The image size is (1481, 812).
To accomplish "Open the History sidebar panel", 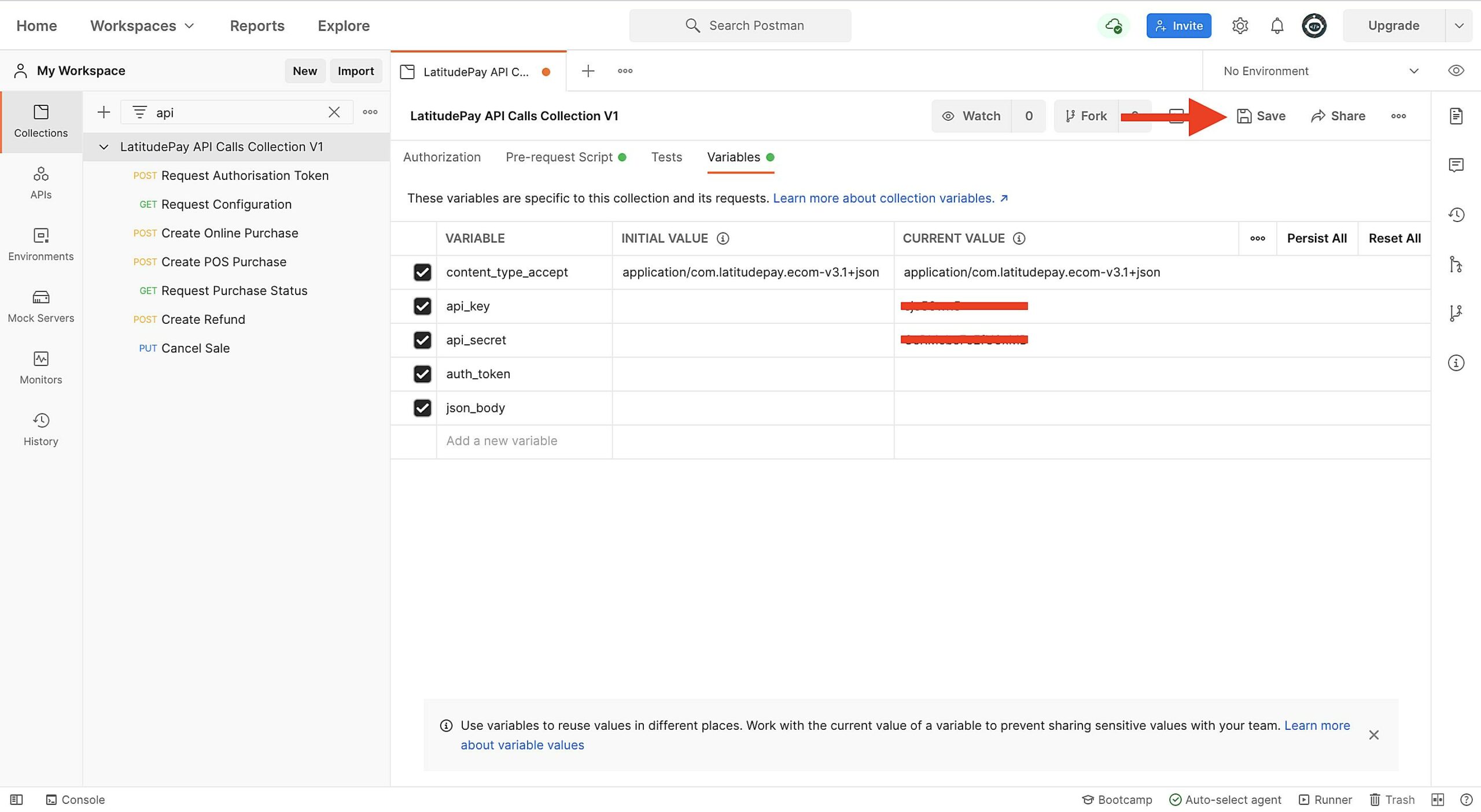I will tap(40, 430).
